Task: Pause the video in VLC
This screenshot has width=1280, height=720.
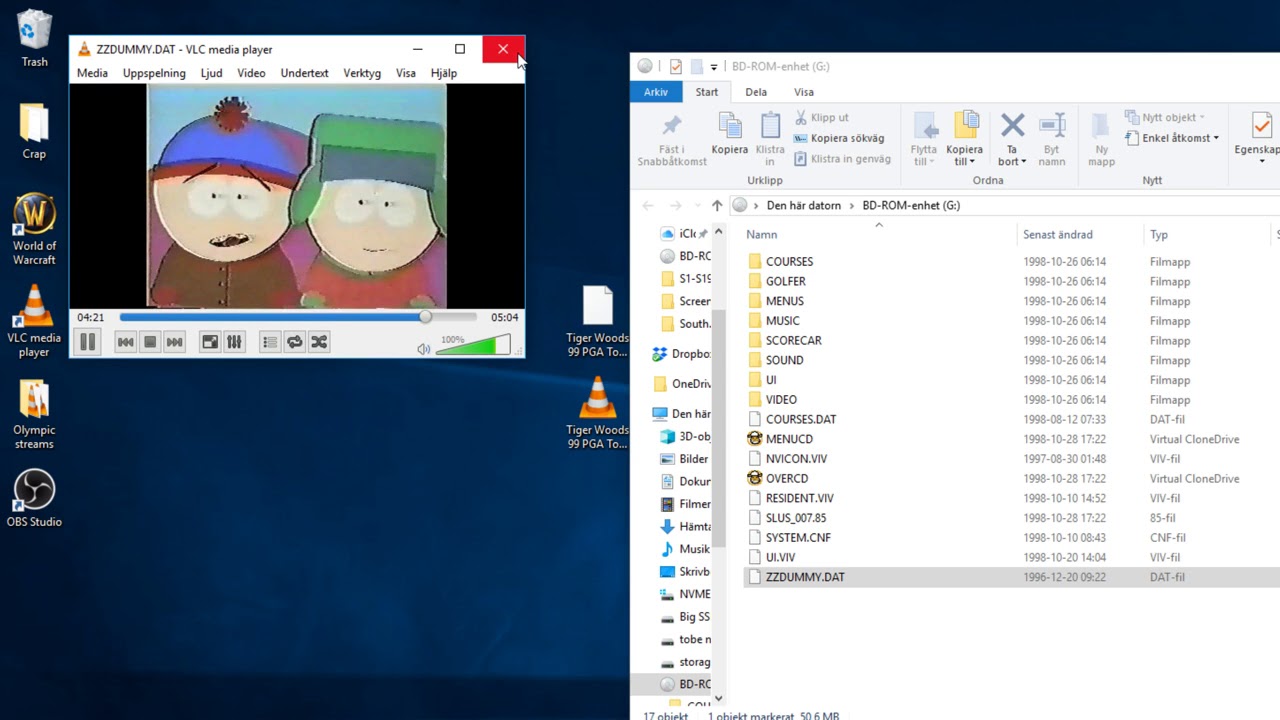Action: click(88, 342)
